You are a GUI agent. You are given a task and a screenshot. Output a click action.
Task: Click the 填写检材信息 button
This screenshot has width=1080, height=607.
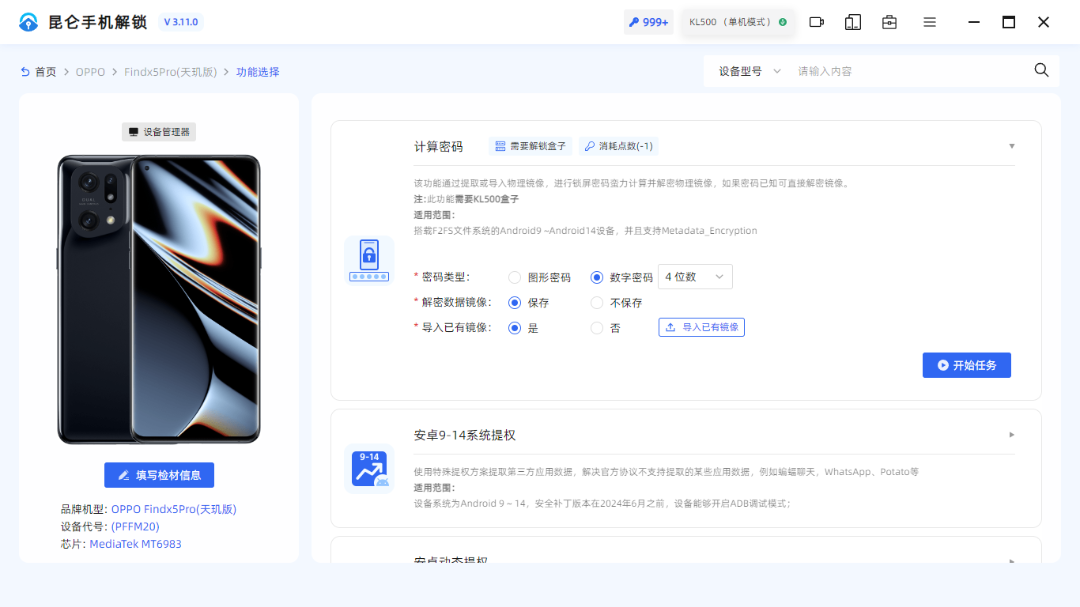click(x=159, y=475)
